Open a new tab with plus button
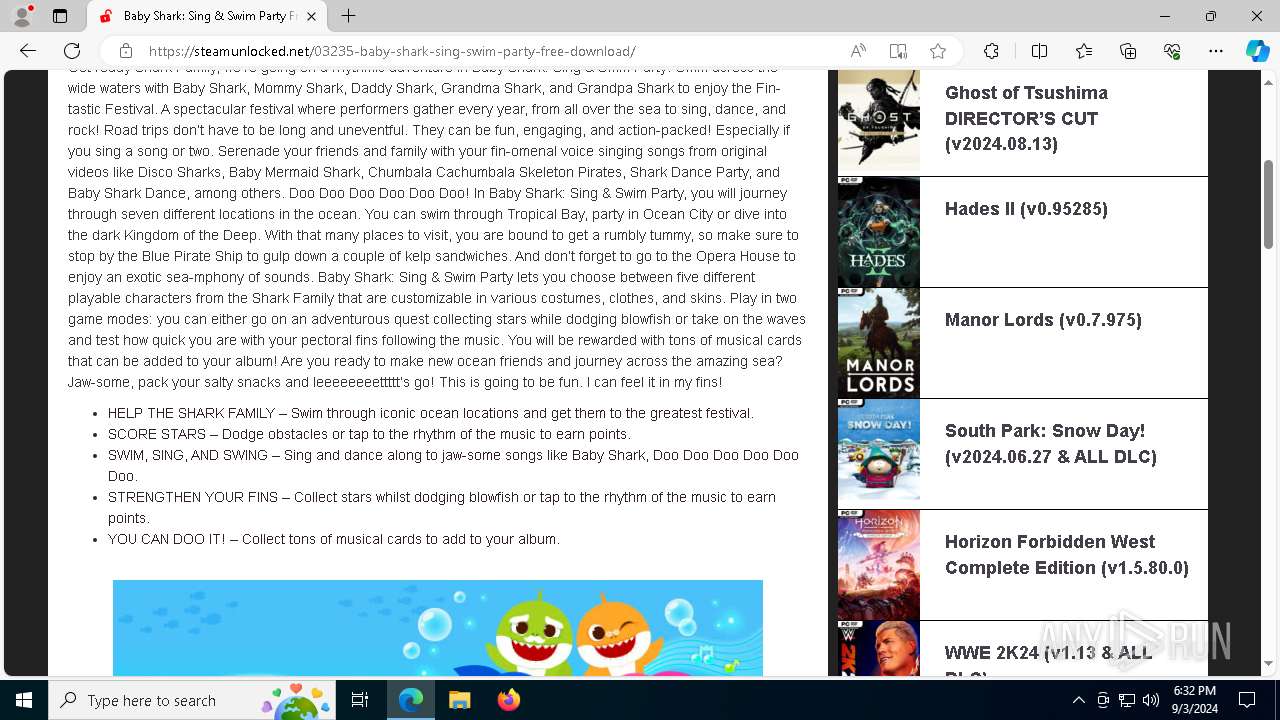1280x720 pixels. point(348,16)
